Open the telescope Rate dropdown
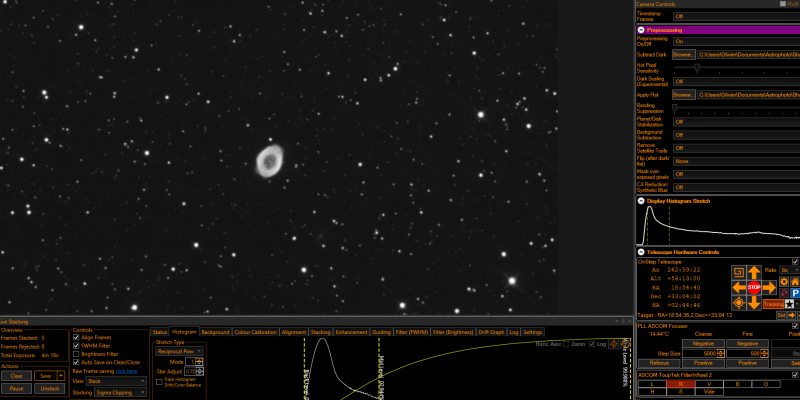The width and height of the screenshot is (800, 400). (790, 270)
